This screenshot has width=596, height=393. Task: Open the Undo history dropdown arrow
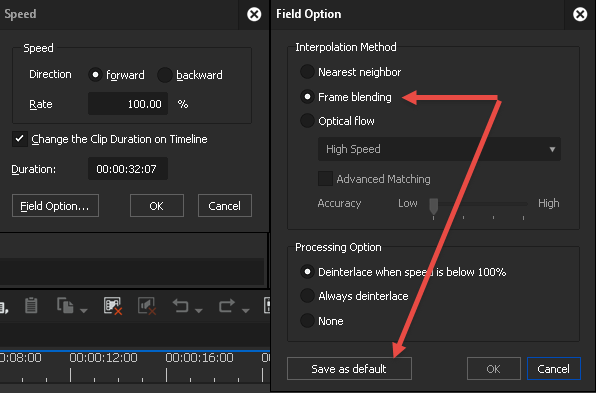point(198,311)
